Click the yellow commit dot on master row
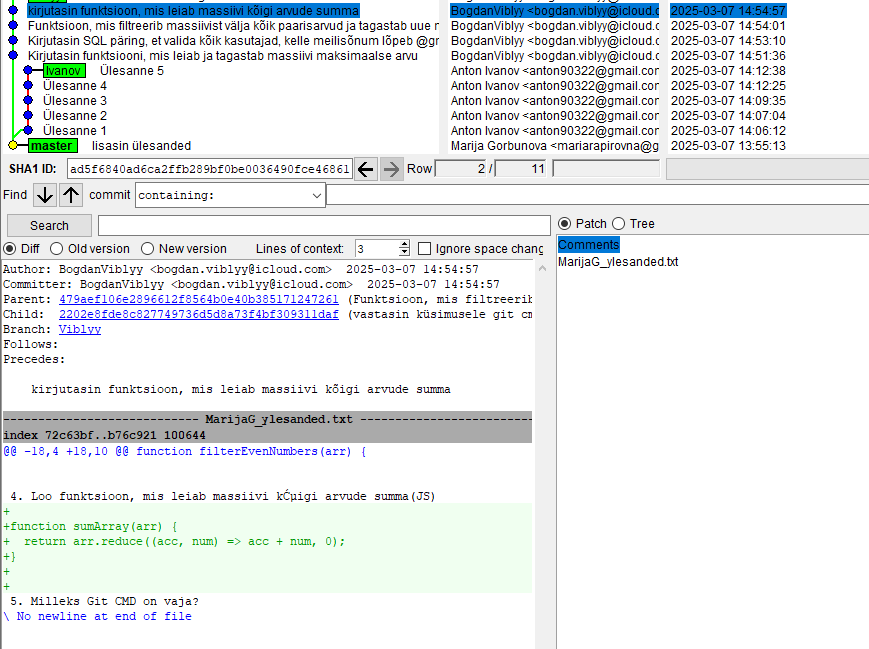869x649 pixels. pyautogui.click(x=13, y=146)
